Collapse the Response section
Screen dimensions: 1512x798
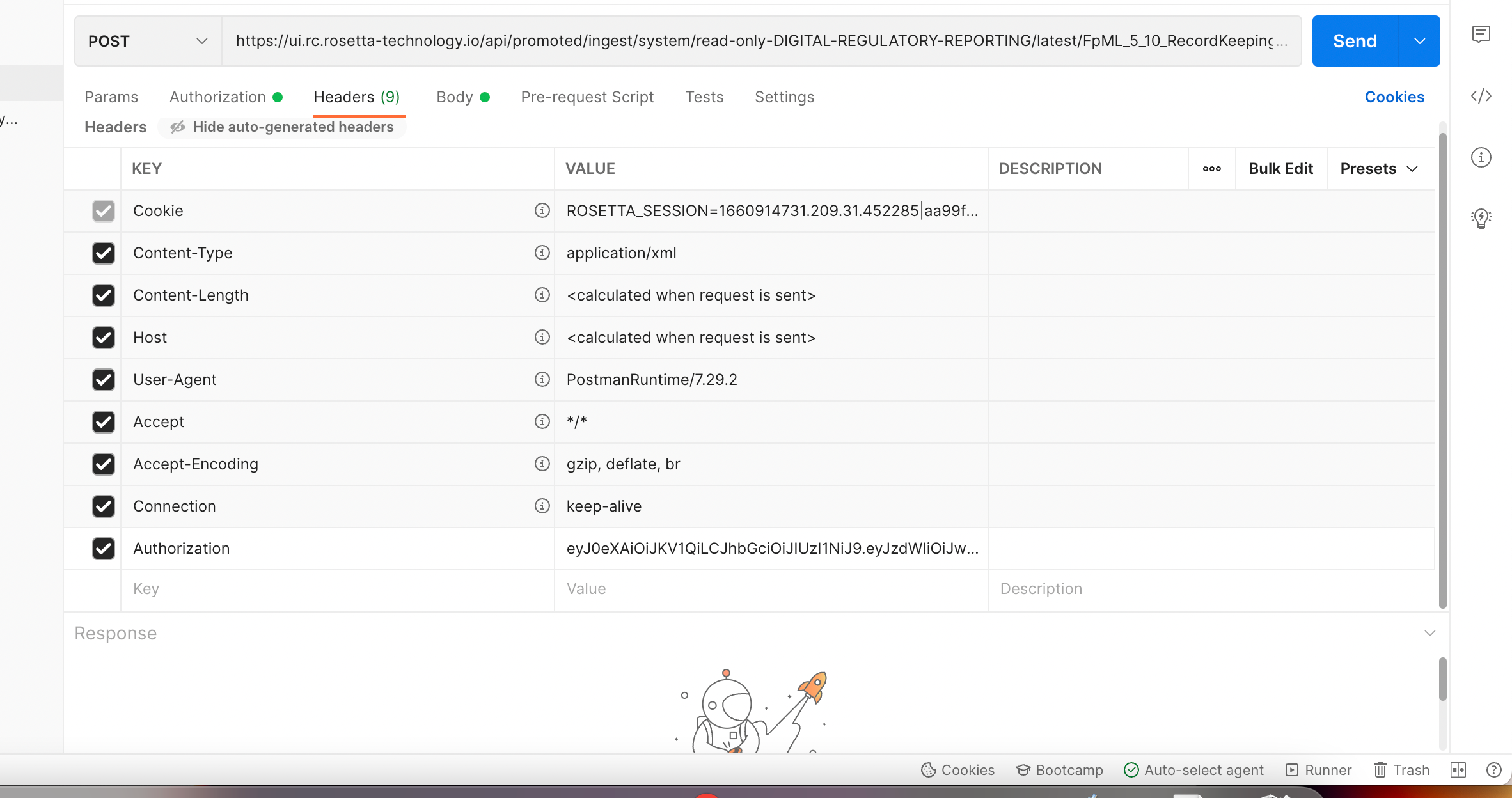pos(1429,632)
